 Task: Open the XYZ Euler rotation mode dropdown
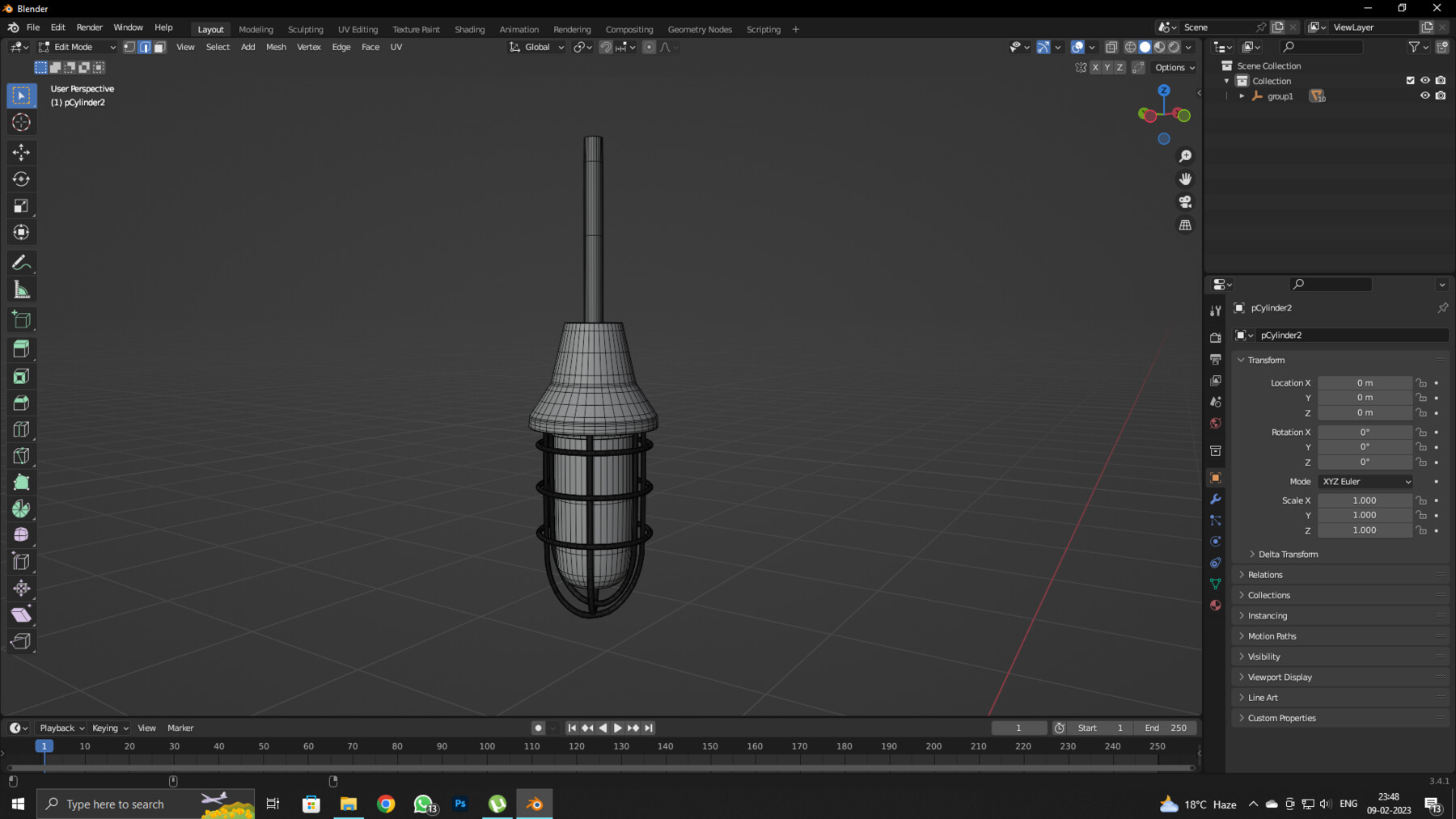coord(1365,481)
